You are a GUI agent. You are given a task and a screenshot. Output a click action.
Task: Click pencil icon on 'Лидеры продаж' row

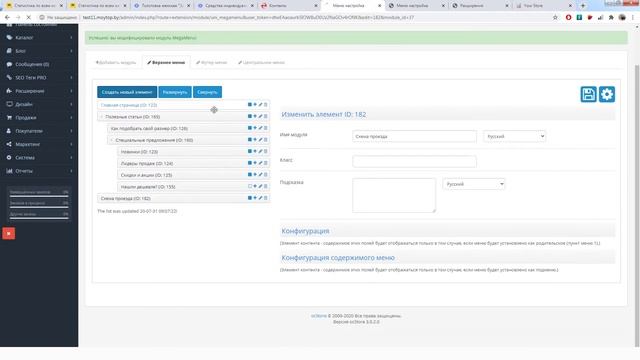pyautogui.click(x=260, y=163)
